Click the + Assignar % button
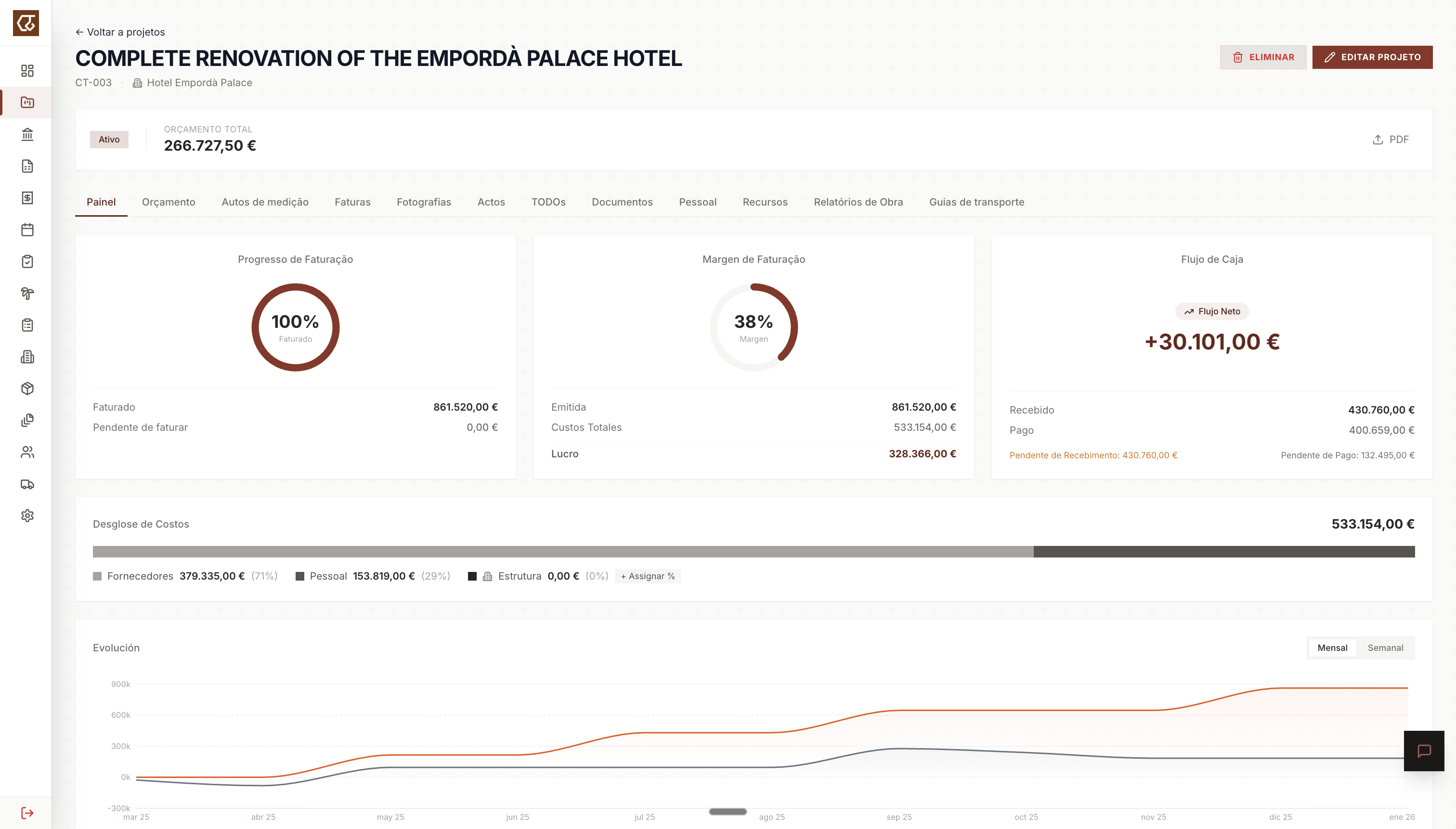This screenshot has height=829, width=1456. (x=648, y=576)
